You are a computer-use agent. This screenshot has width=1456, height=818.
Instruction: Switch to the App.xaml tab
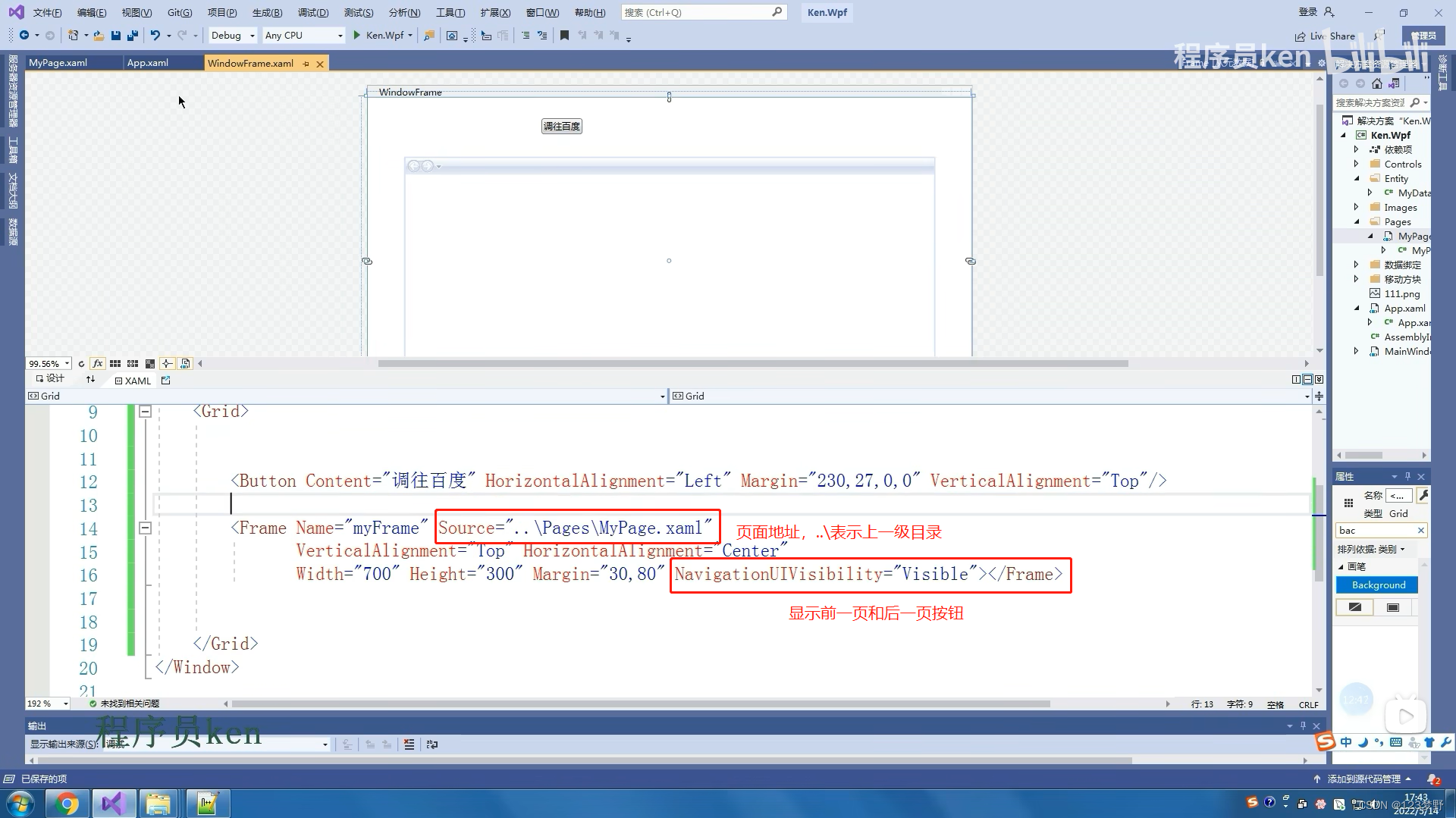148,63
